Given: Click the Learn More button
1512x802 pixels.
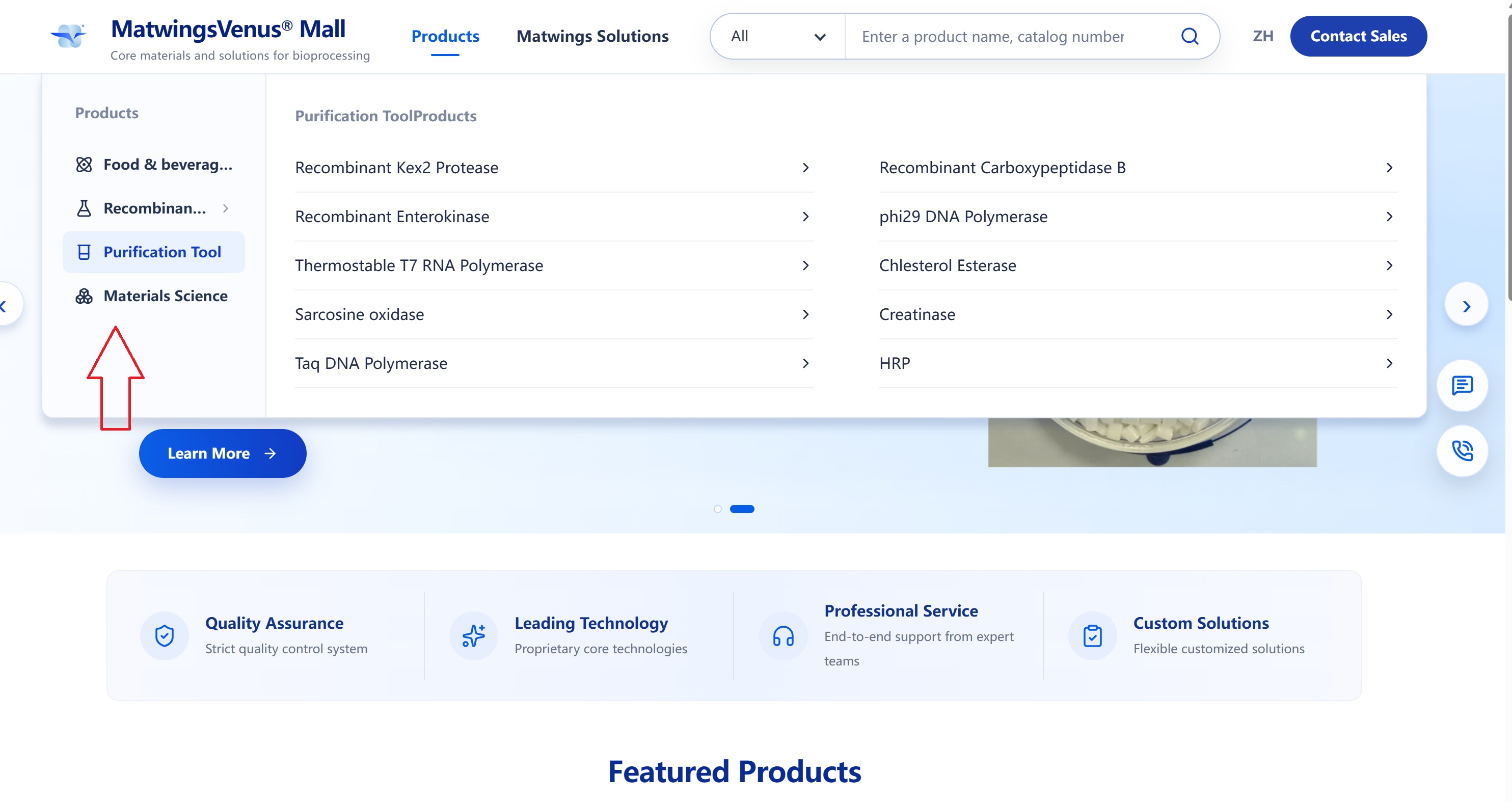Looking at the screenshot, I should pyautogui.click(x=223, y=454).
